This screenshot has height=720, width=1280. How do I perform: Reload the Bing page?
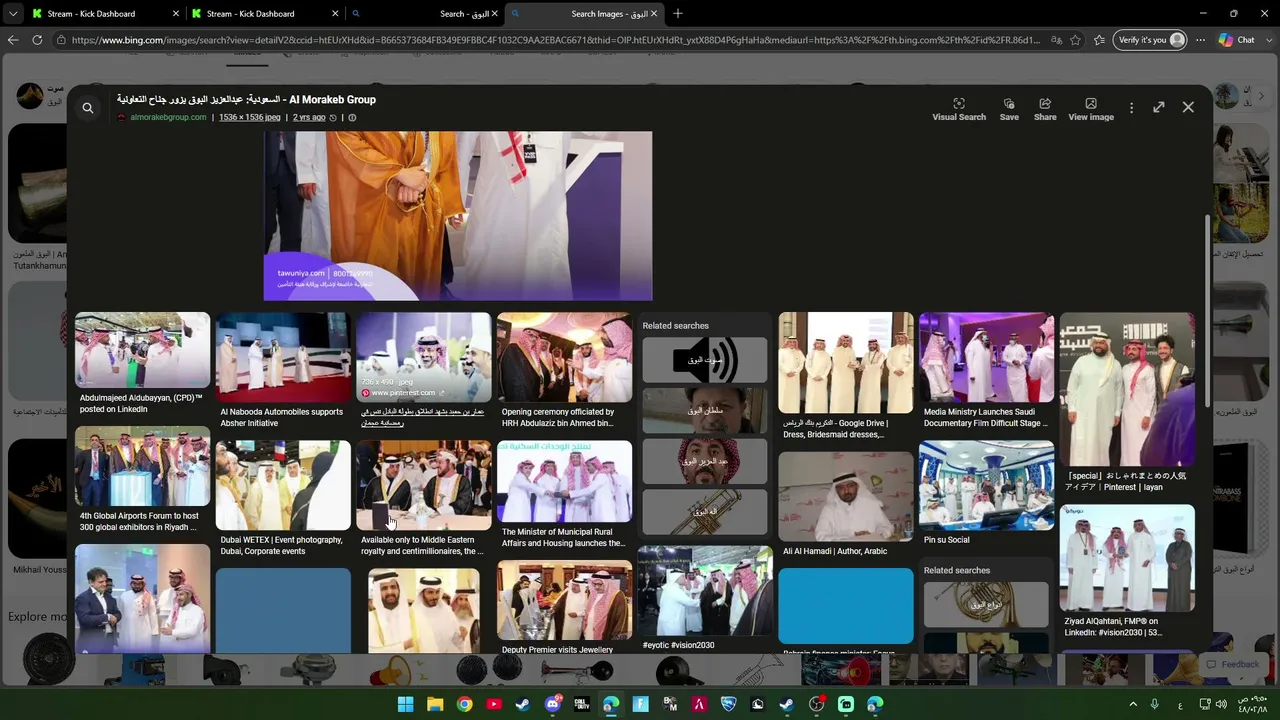(37, 40)
